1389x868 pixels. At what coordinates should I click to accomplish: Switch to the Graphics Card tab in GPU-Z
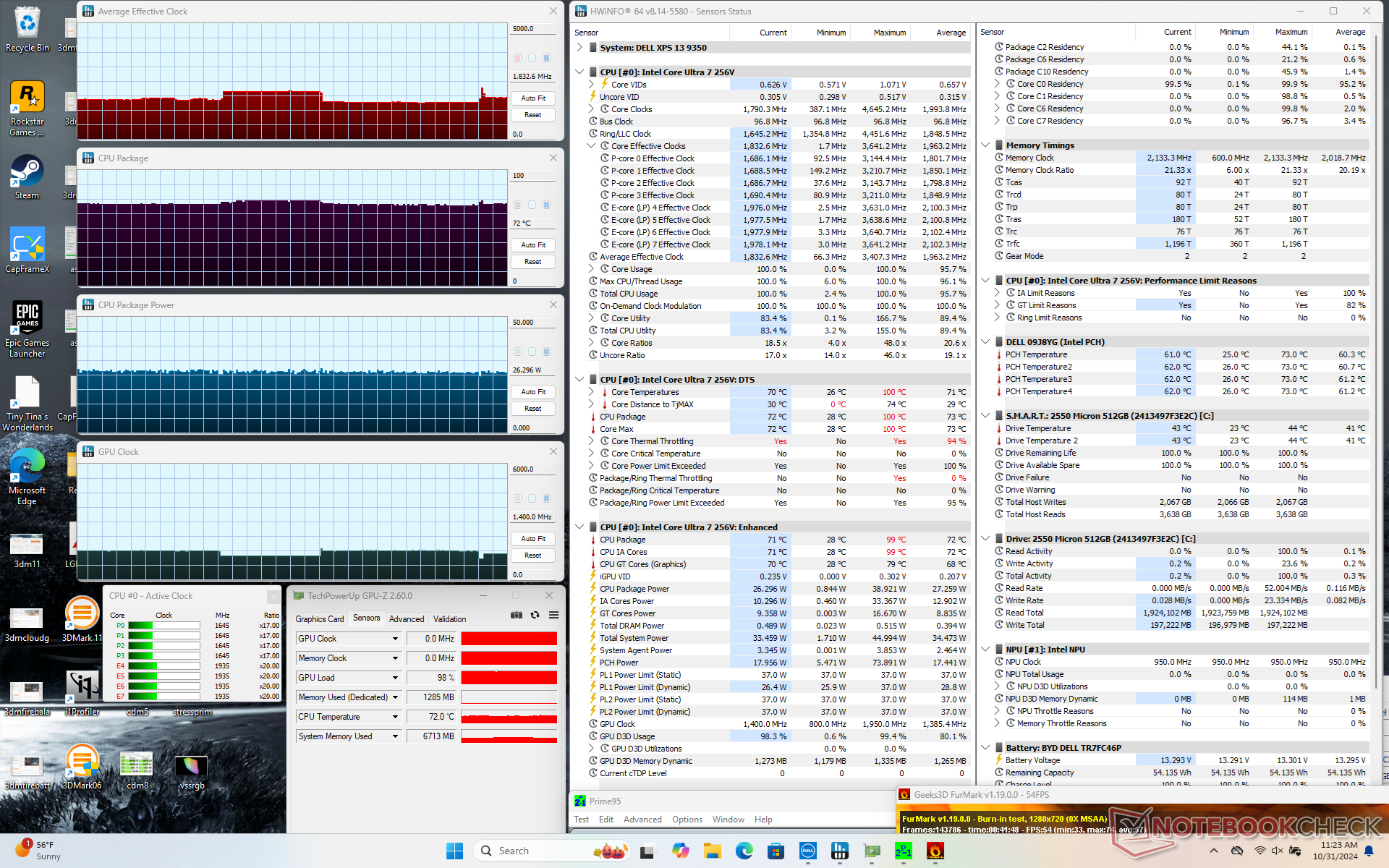pos(320,619)
